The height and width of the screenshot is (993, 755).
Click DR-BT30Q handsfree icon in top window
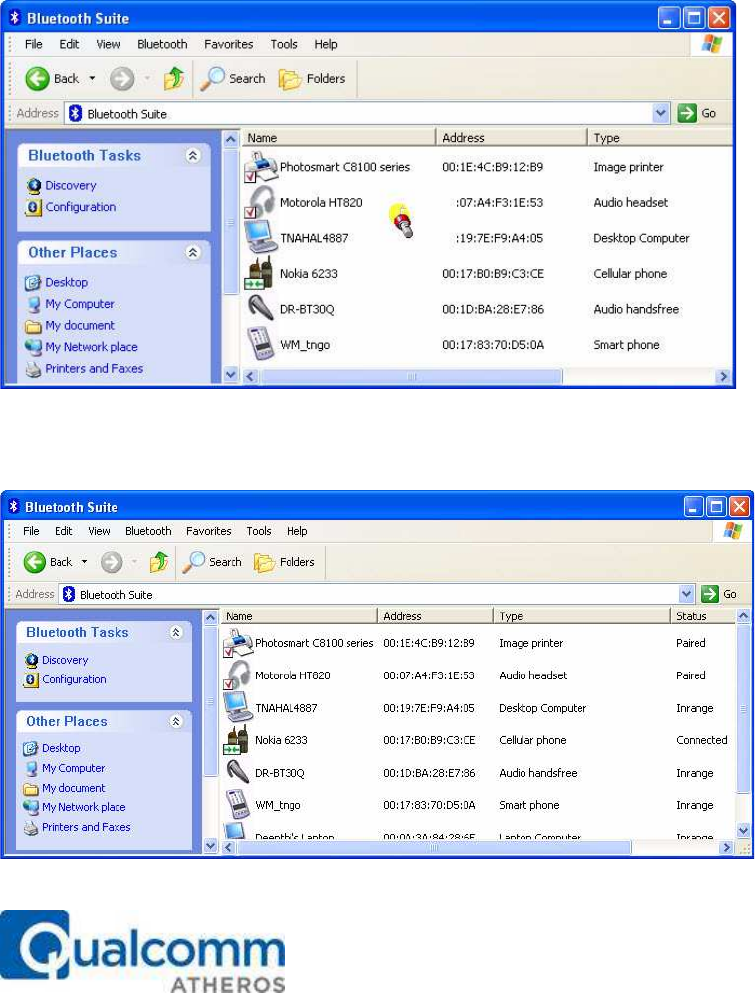pos(260,308)
